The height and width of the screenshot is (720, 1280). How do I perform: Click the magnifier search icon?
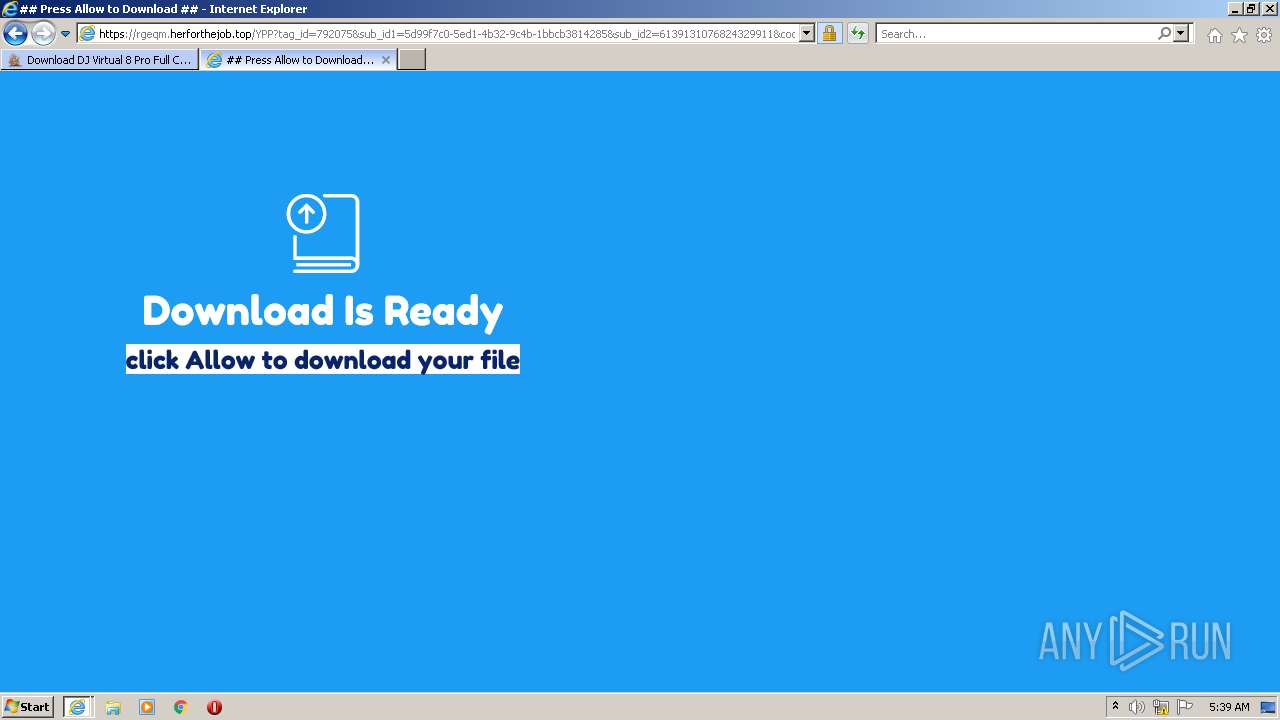[1164, 34]
